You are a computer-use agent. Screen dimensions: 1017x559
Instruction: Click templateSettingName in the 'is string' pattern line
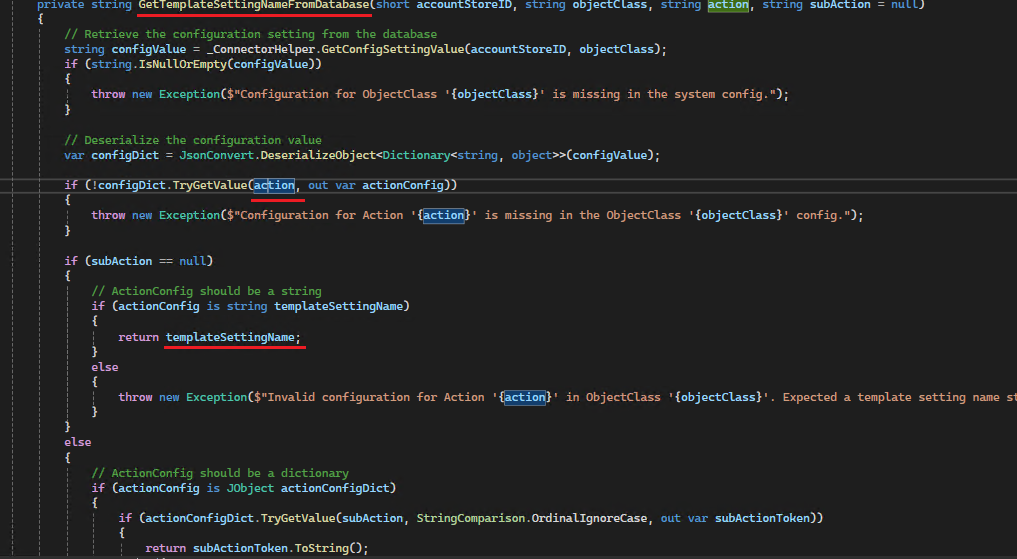pyautogui.click(x=339, y=306)
